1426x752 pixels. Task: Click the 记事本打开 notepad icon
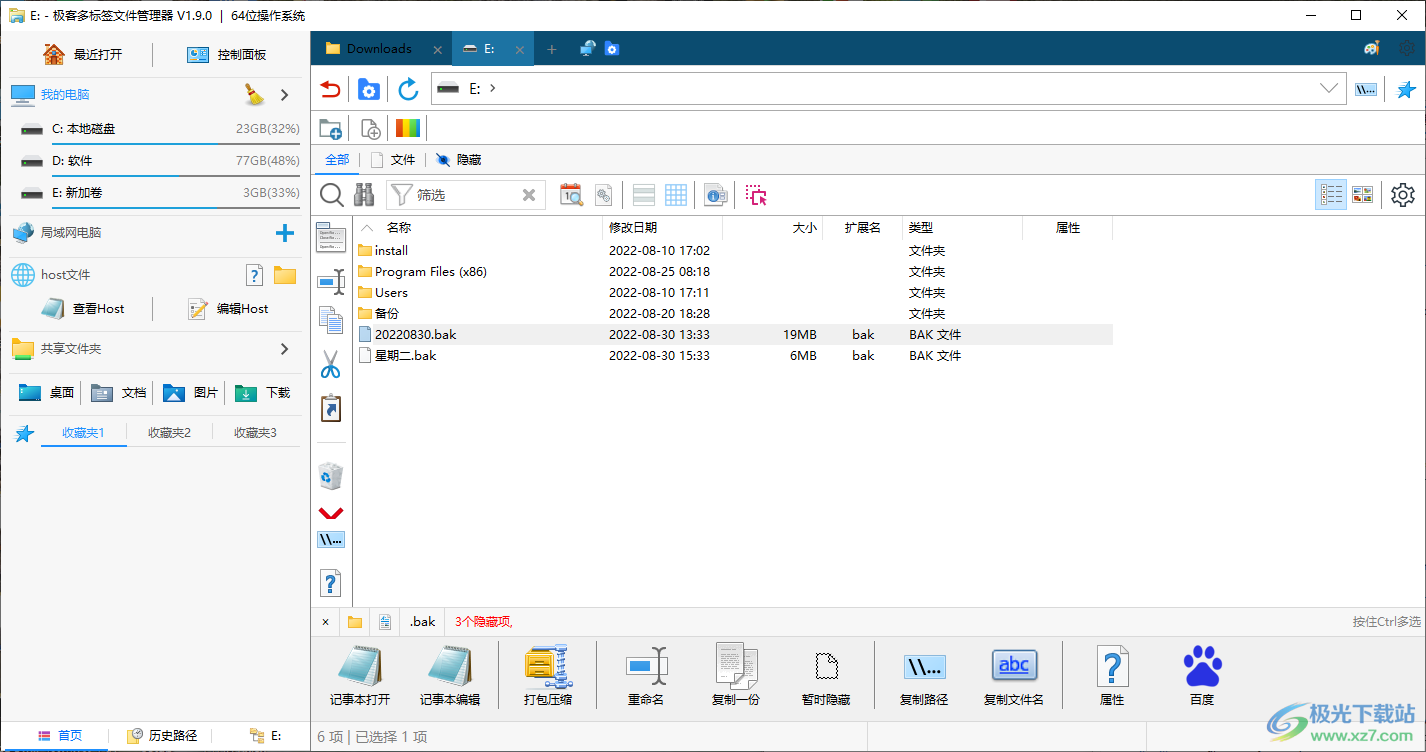359,675
